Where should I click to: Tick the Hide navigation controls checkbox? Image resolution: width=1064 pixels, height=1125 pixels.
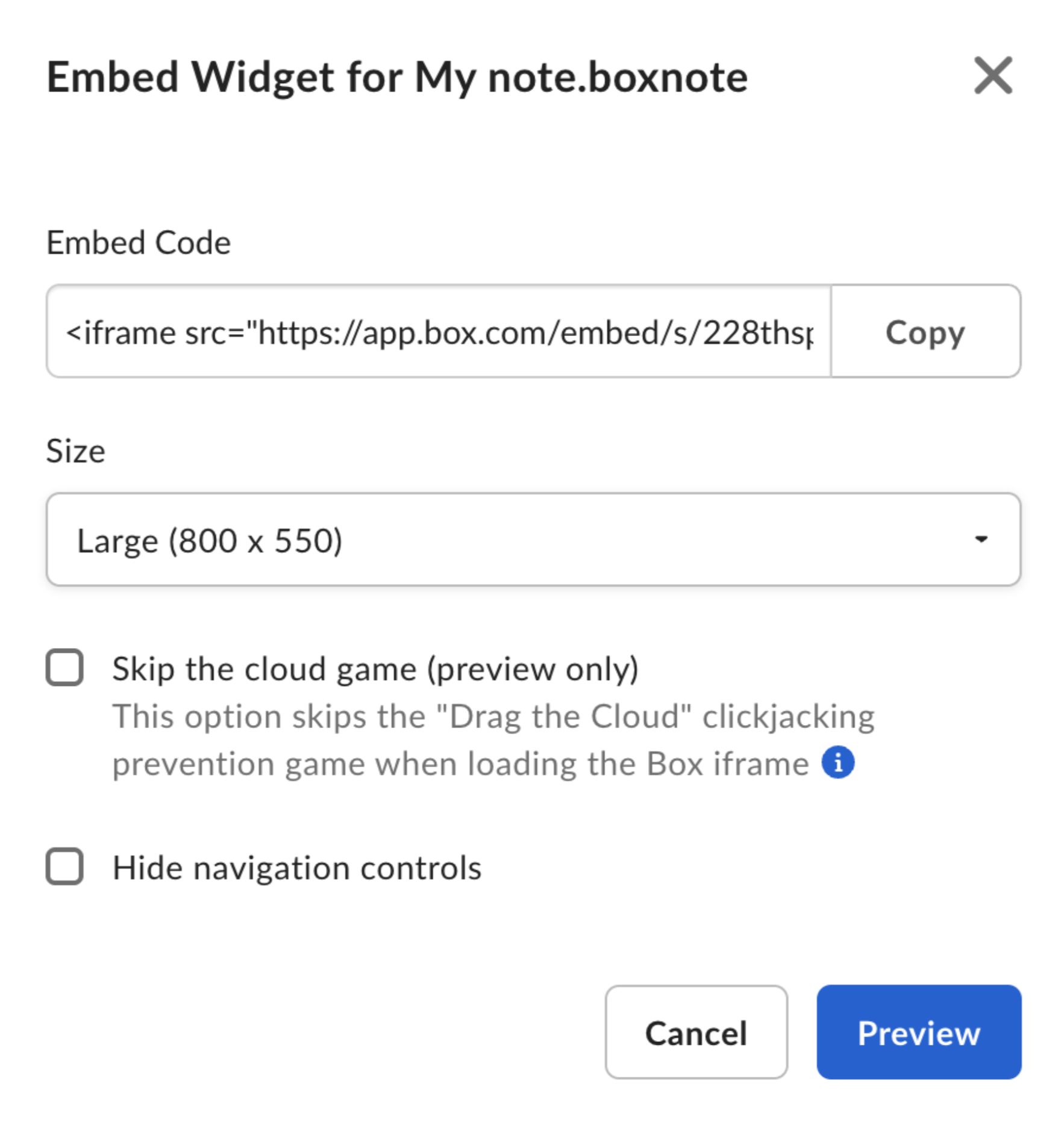click(65, 866)
